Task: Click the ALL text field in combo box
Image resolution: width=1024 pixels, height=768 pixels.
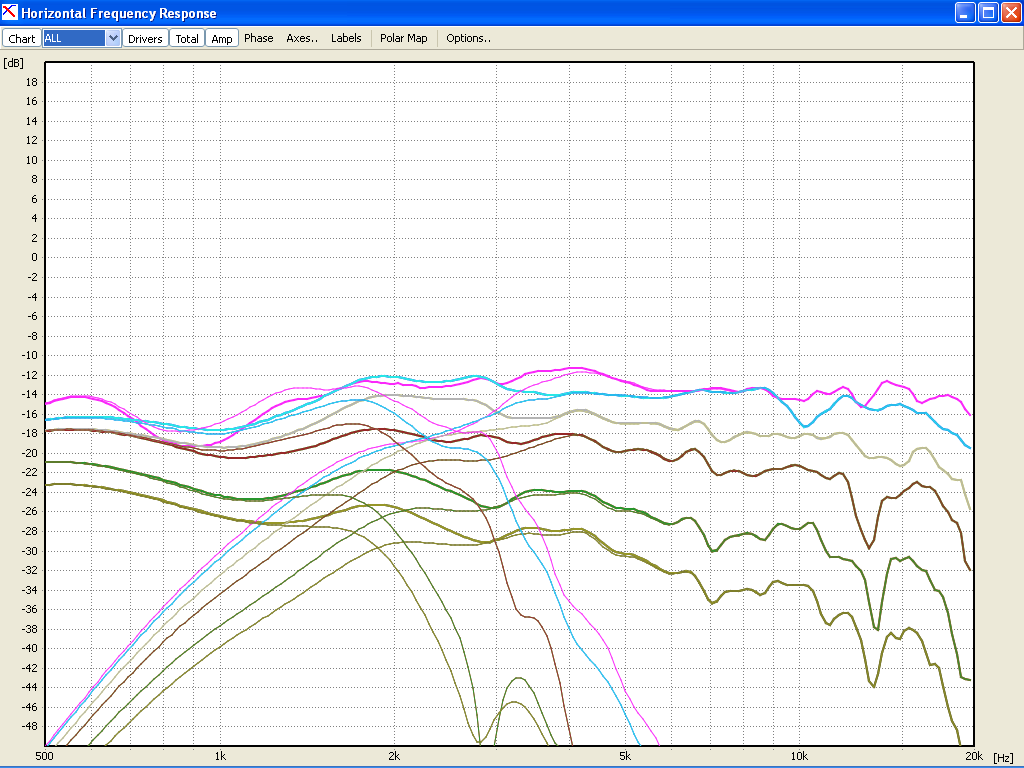Action: (x=74, y=38)
